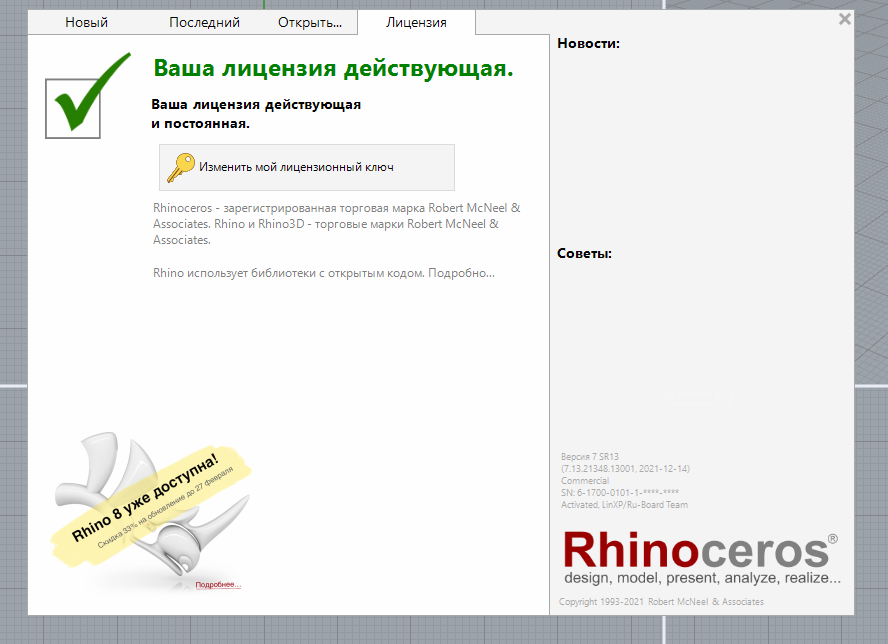This screenshot has height=644, width=888.
Task: Click the Новости heading
Action: pyautogui.click(x=588, y=44)
